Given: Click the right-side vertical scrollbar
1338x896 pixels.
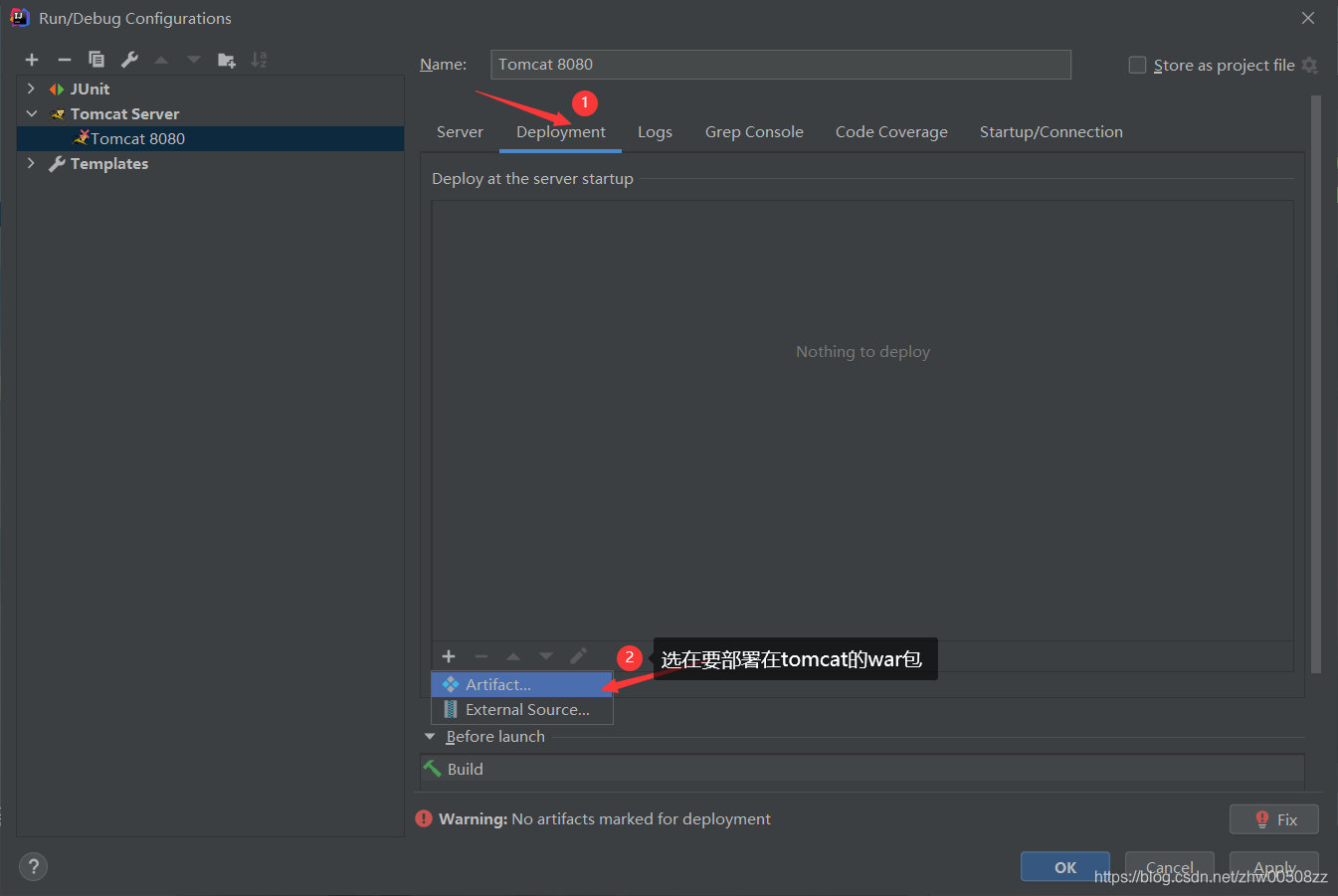Looking at the screenshot, I should pyautogui.click(x=1316, y=384).
